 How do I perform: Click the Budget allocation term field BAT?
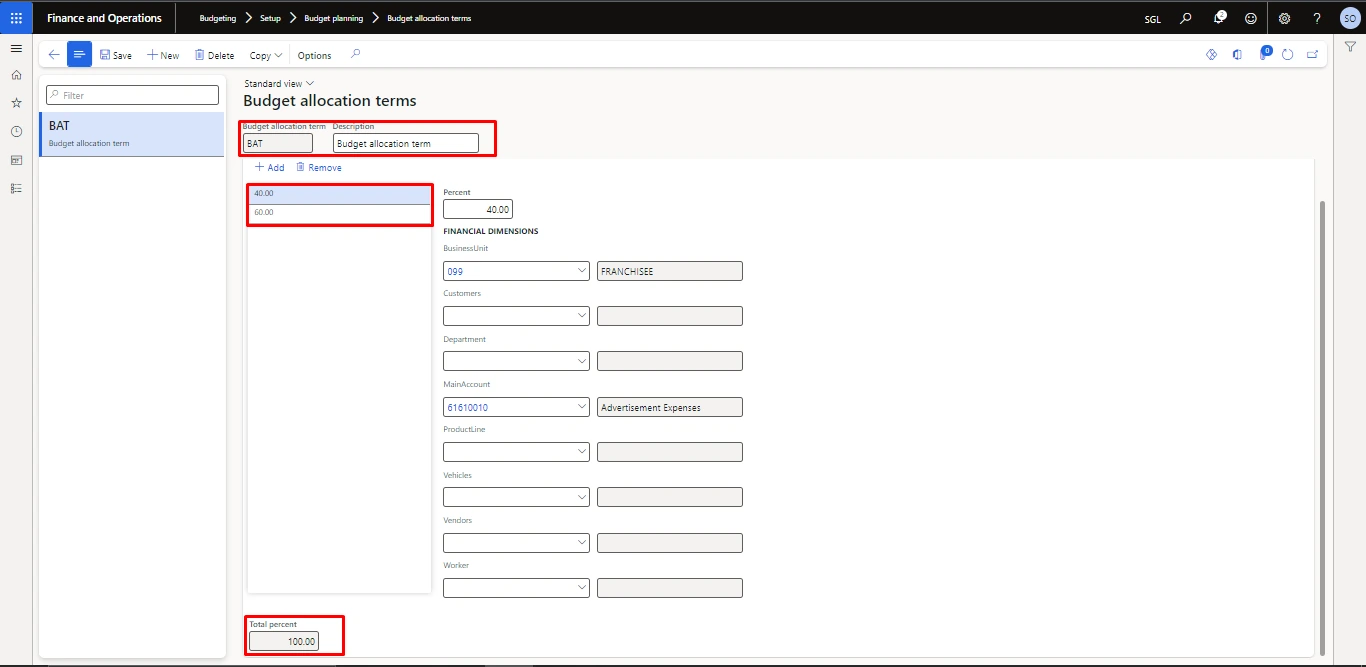coord(278,143)
